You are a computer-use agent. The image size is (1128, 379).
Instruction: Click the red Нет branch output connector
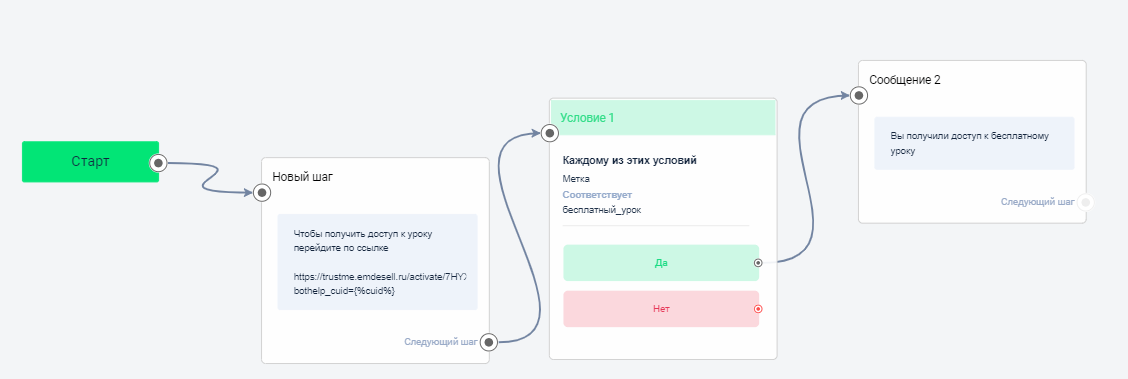click(758, 309)
